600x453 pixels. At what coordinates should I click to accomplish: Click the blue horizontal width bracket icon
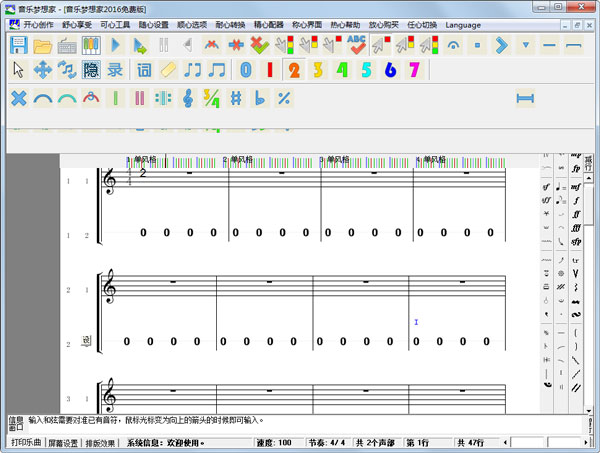pyautogui.click(x=525, y=98)
